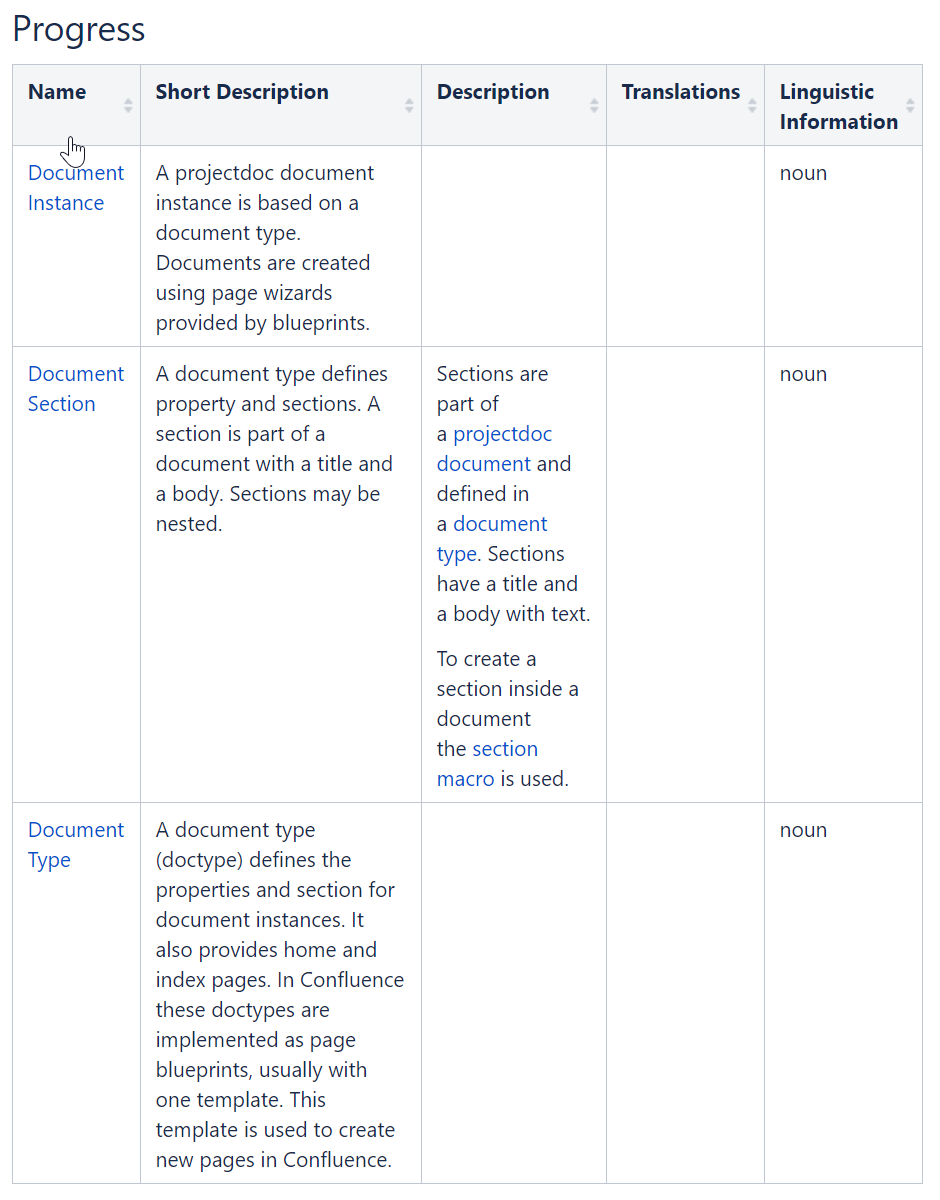Screen dimensions: 940x1200
Task: Click the noun cell in Document Section row
Action: tap(803, 374)
